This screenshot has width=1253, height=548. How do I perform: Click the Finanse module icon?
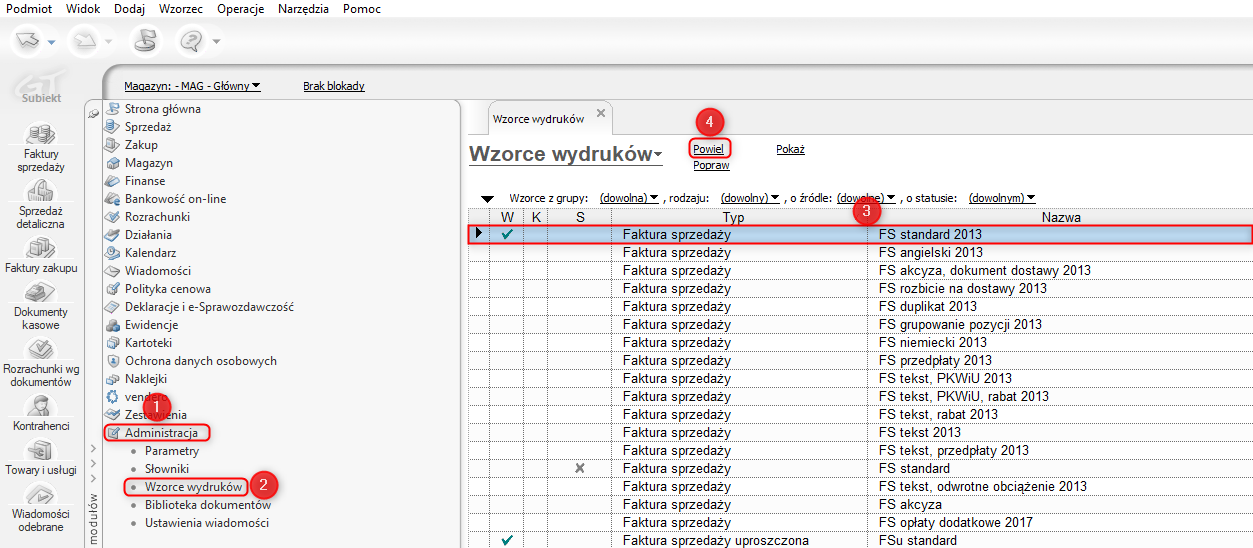point(112,181)
